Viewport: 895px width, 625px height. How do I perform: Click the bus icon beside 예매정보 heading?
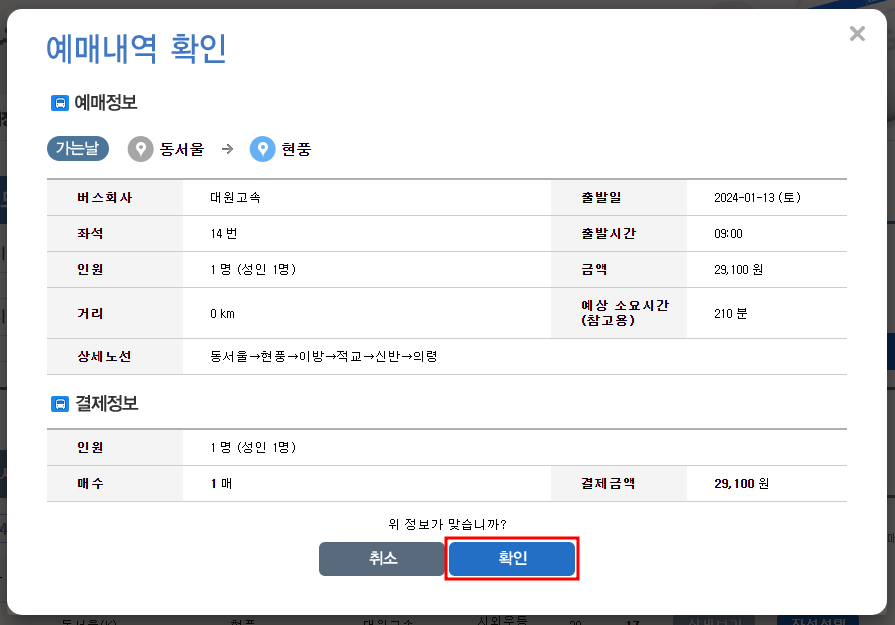point(59,103)
